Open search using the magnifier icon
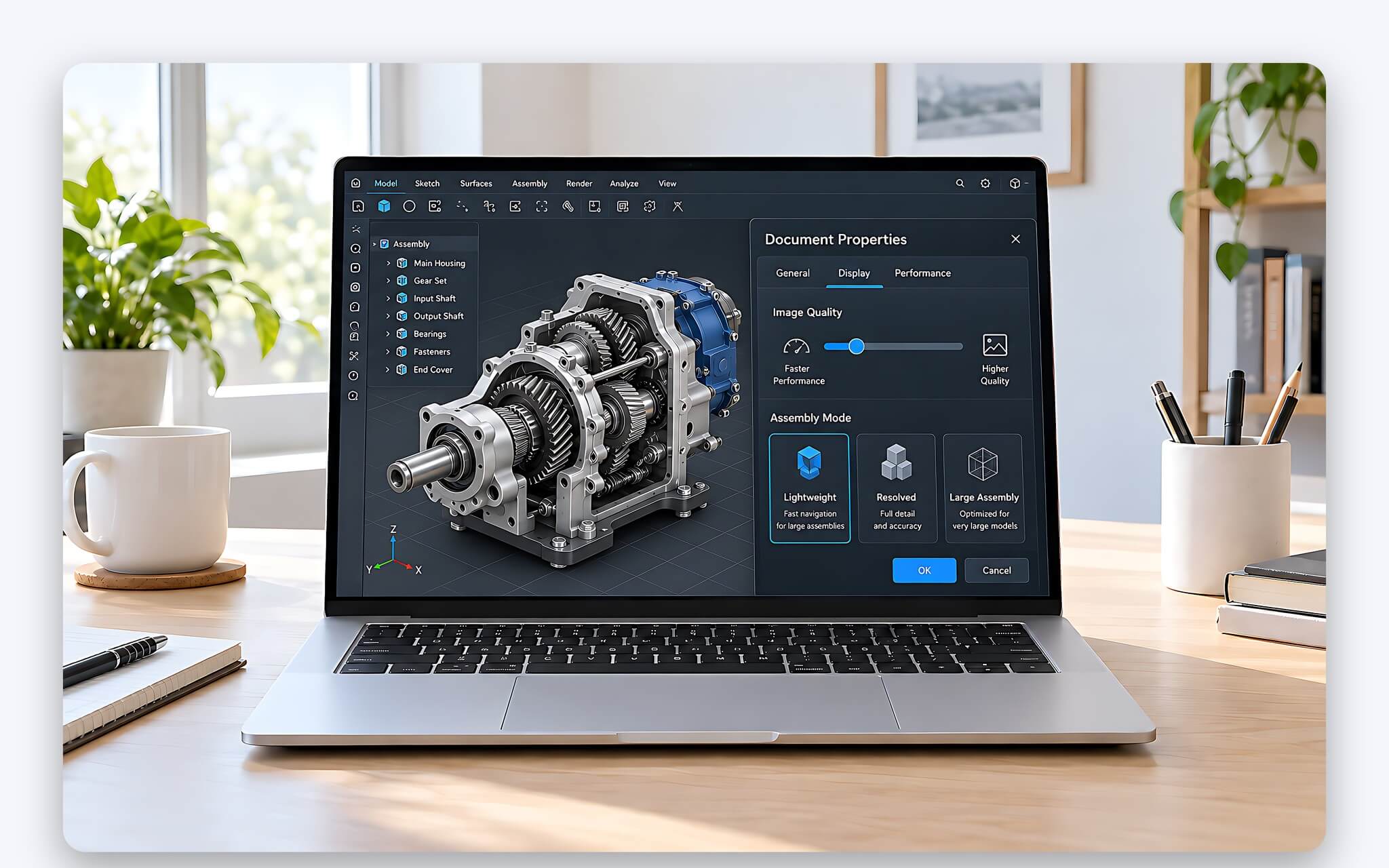 (x=960, y=183)
